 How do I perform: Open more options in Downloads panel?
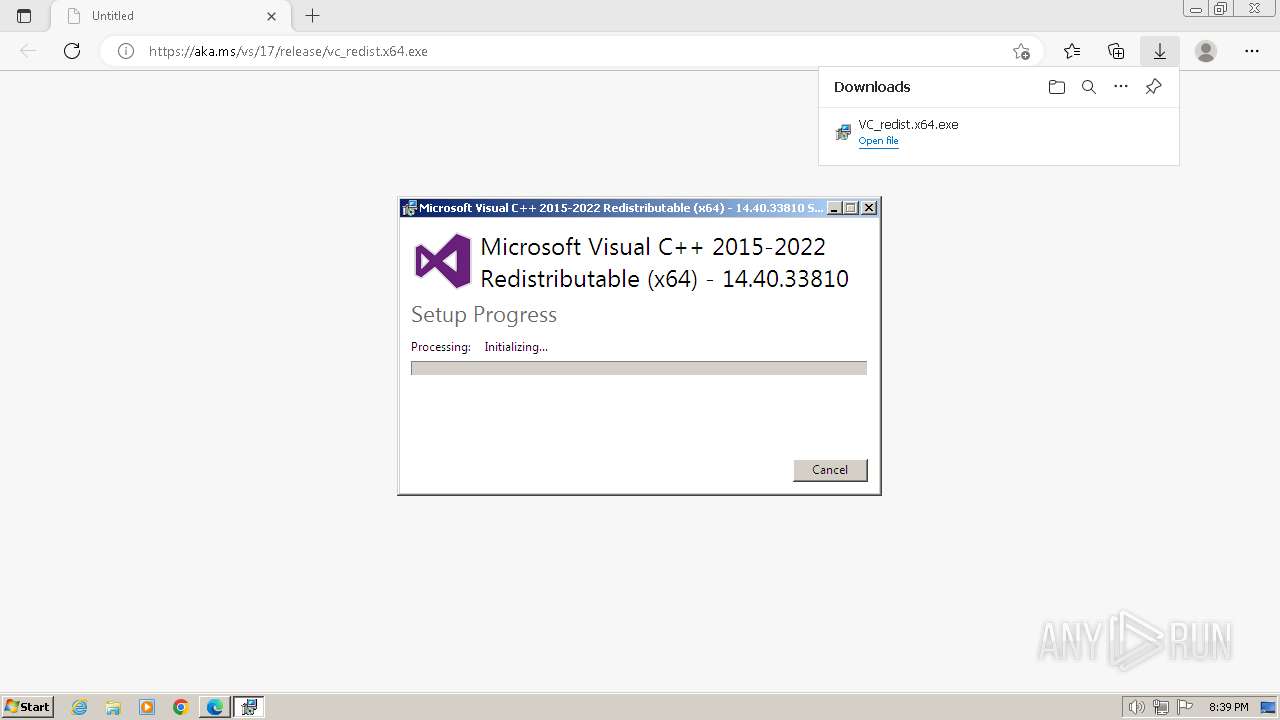point(1121,87)
